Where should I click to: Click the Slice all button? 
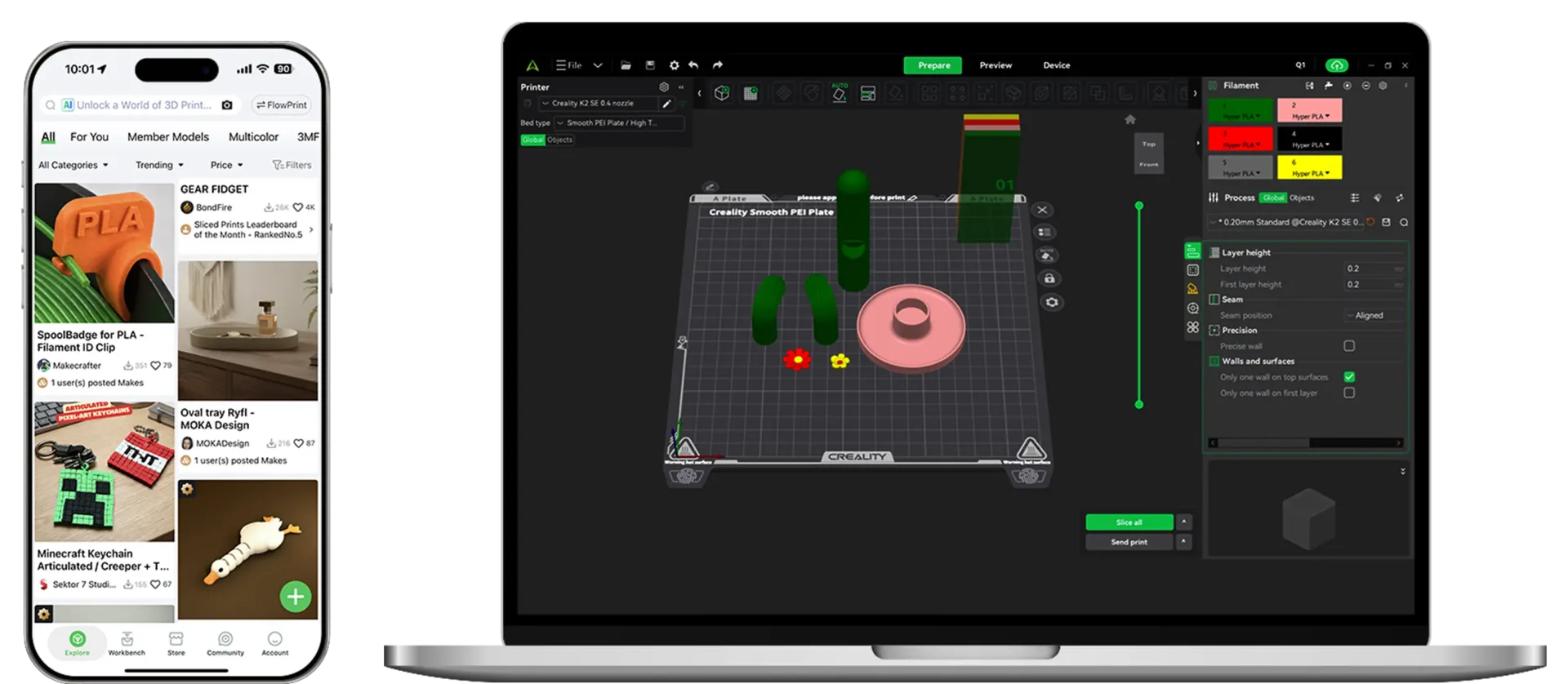pyautogui.click(x=1129, y=522)
